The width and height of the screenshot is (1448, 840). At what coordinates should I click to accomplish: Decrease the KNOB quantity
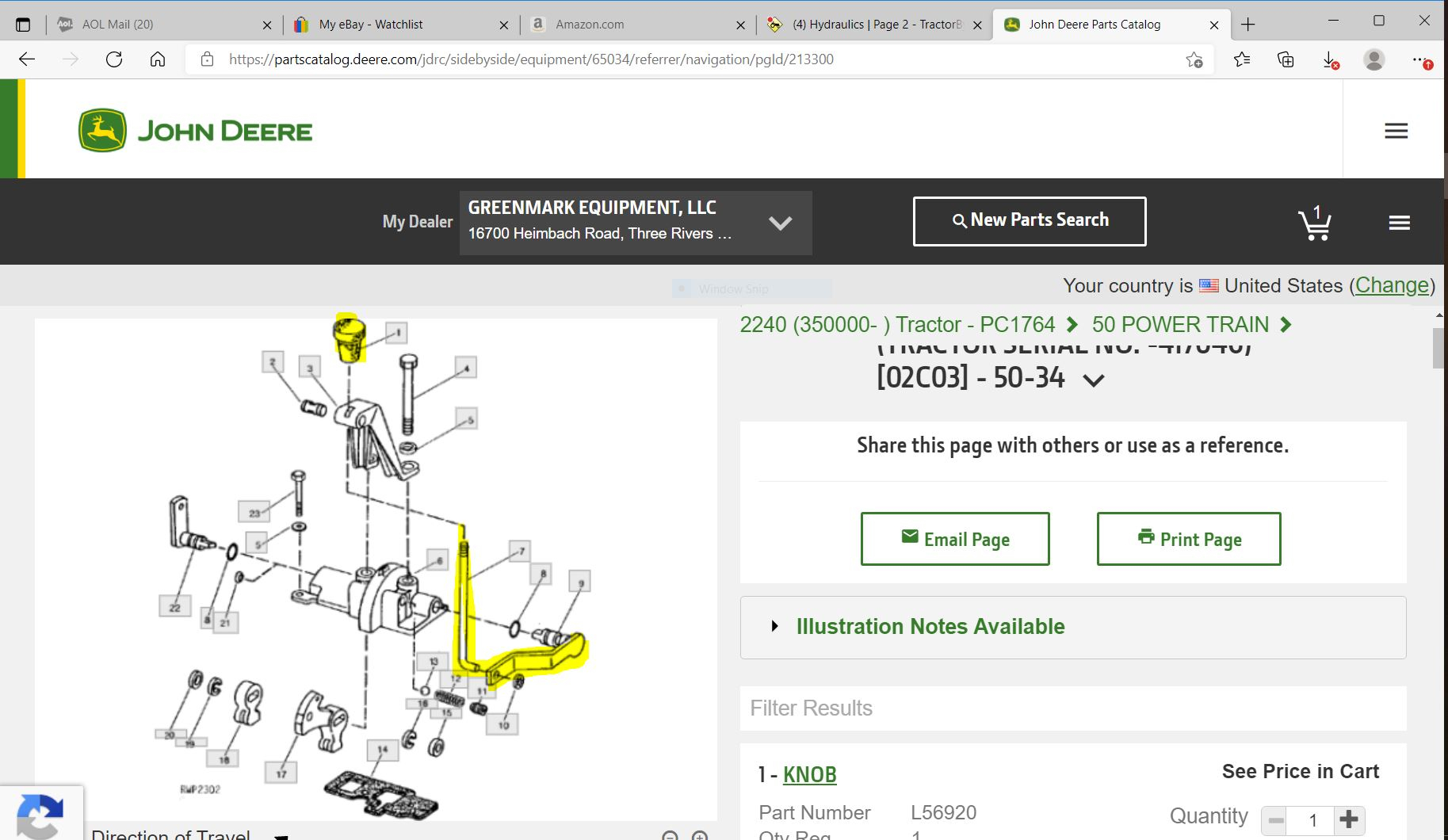pos(1275,819)
